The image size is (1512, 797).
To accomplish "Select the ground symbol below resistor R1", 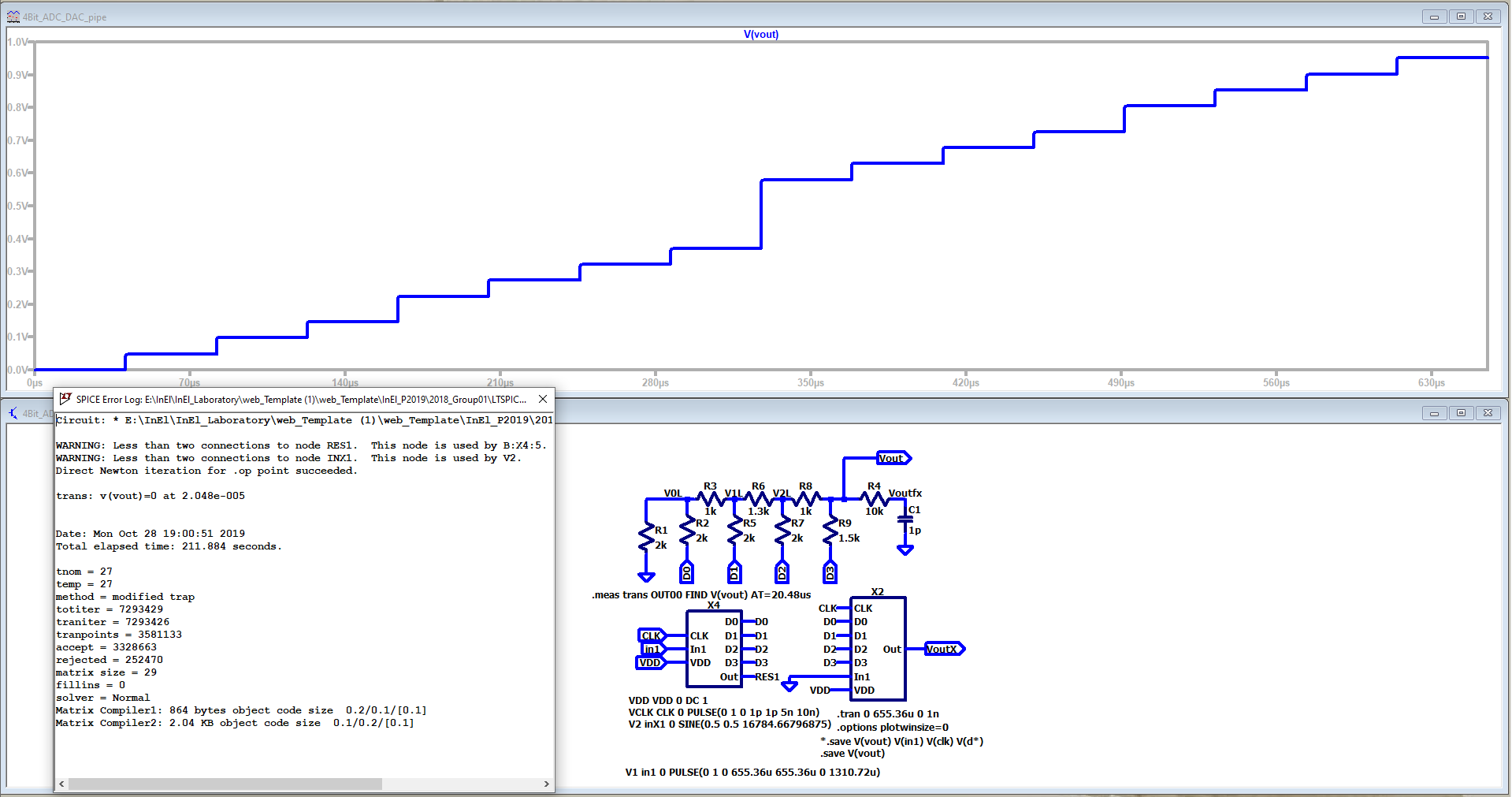I will [646, 577].
